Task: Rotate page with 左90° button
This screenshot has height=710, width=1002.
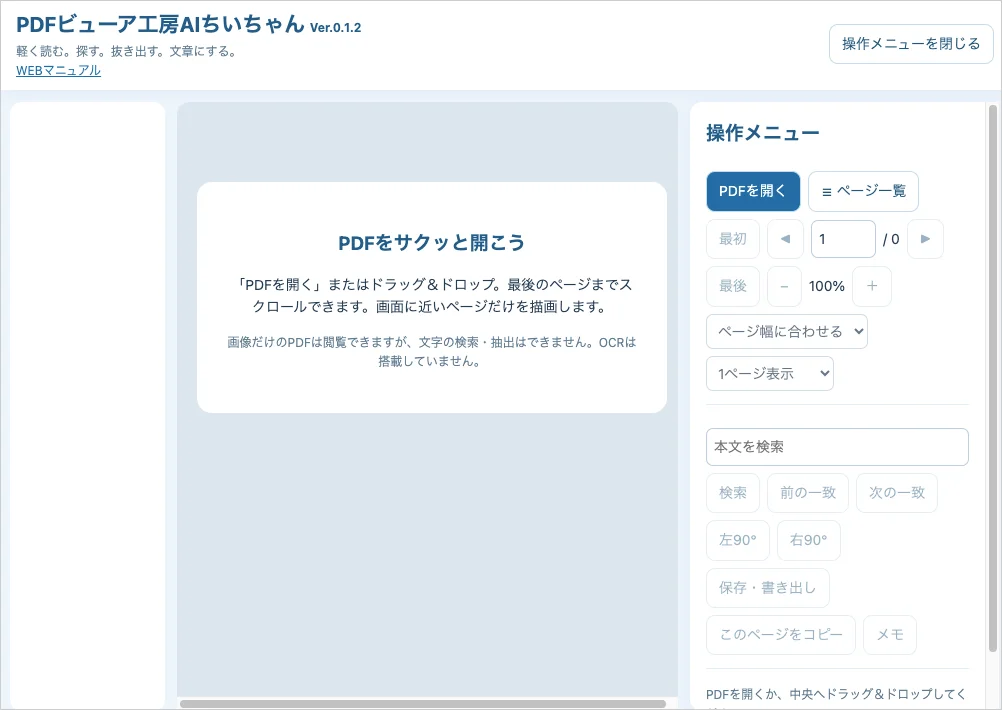Action: pyautogui.click(x=737, y=540)
